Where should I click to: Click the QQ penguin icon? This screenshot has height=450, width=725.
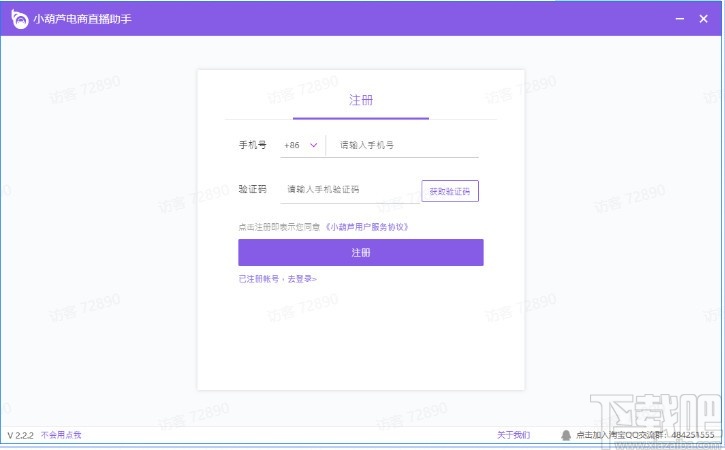(565, 435)
